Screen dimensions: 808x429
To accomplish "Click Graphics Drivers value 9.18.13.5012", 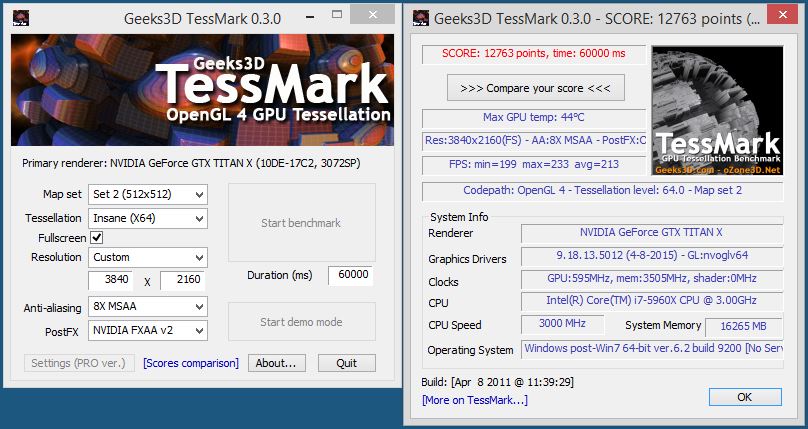I will click(652, 256).
